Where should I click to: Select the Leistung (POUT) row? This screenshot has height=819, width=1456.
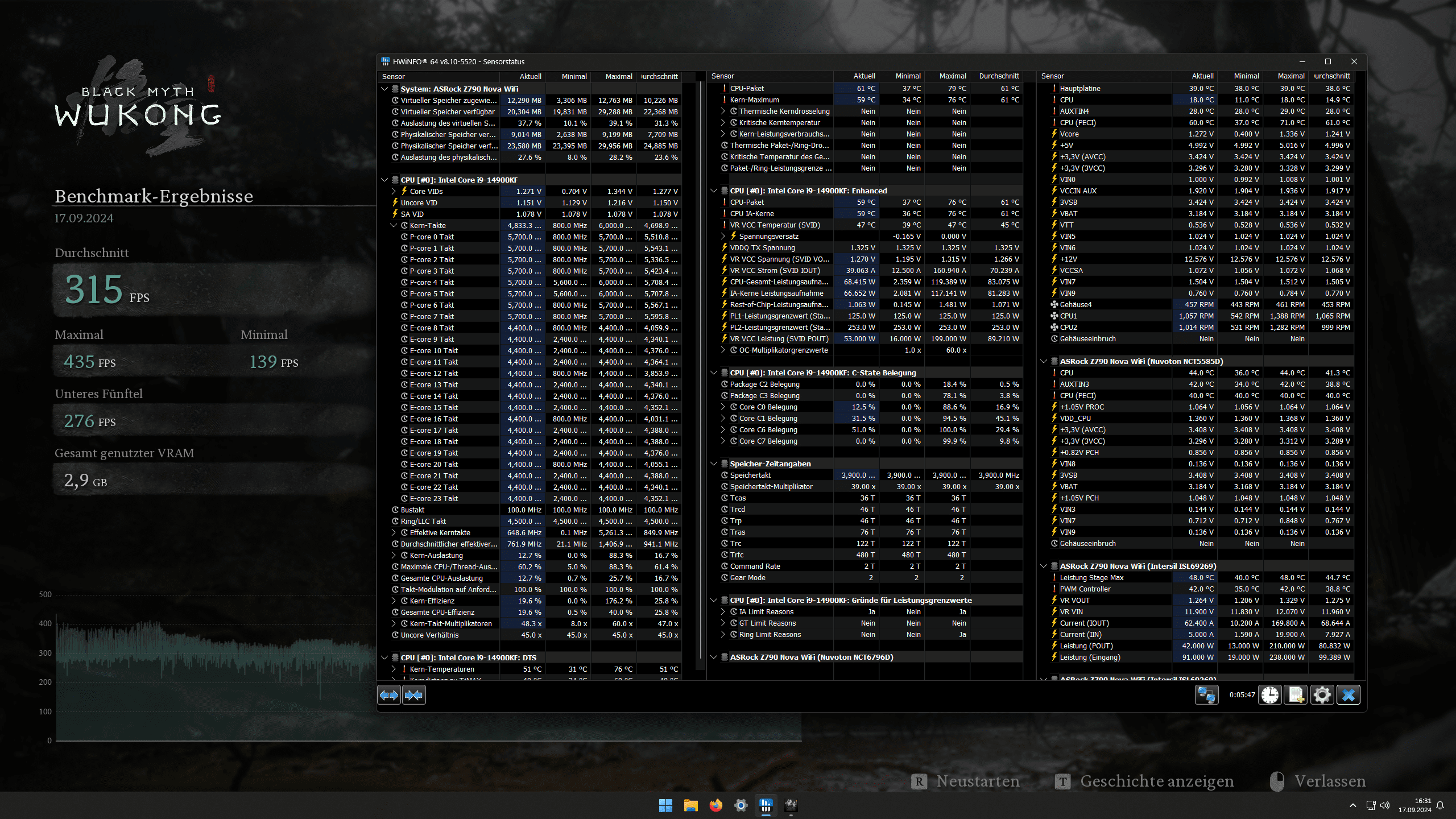coord(1196,646)
